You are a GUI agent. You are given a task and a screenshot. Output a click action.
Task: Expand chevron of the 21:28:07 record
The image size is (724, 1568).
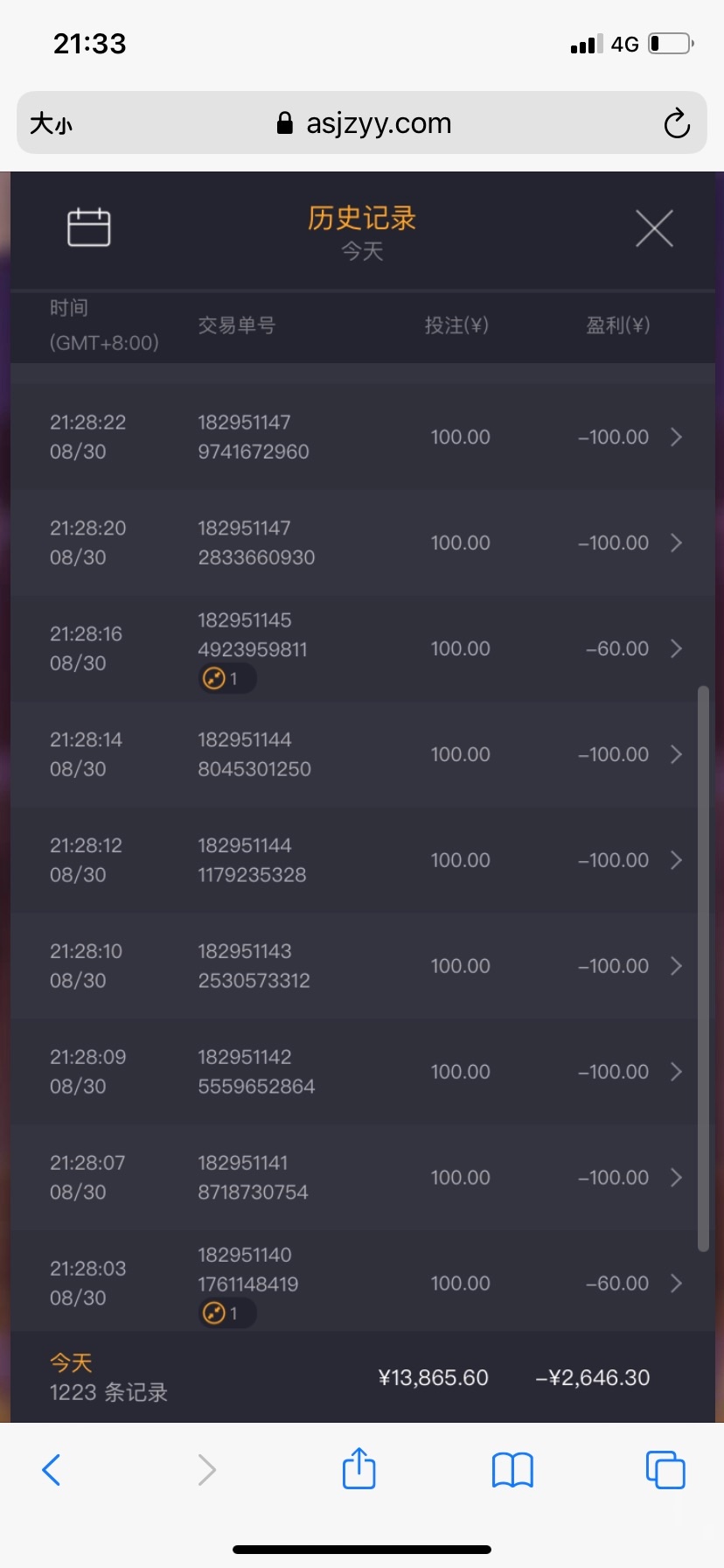click(676, 1178)
